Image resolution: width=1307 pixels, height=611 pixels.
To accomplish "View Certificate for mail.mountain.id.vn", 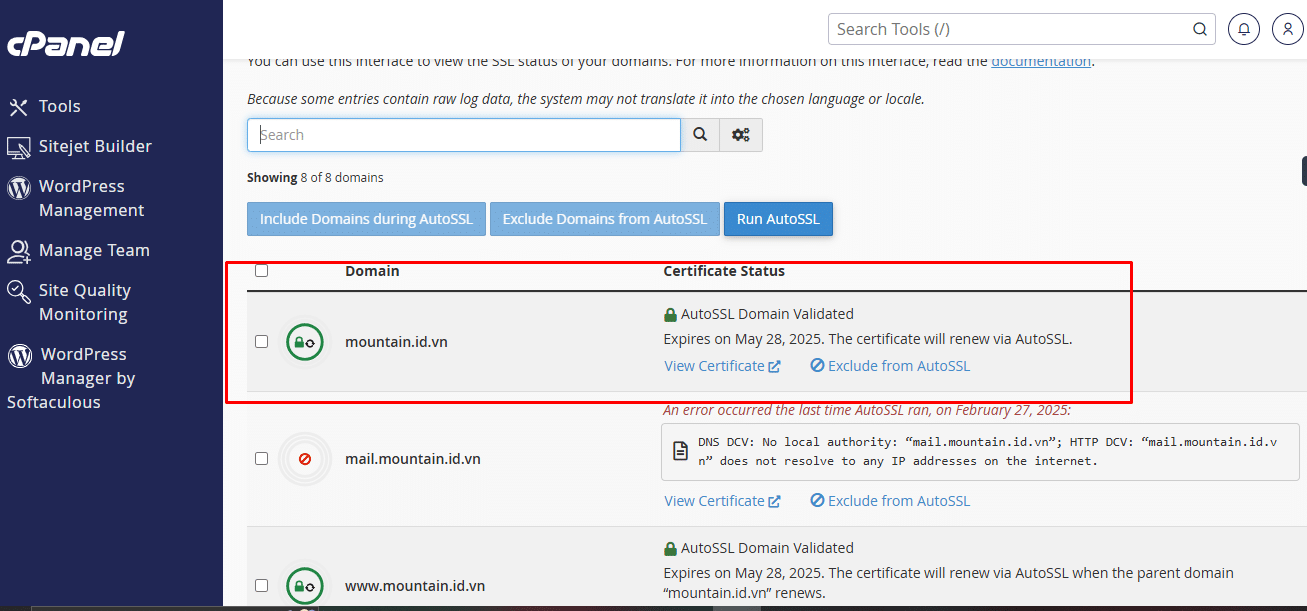I will pyautogui.click(x=722, y=501).
